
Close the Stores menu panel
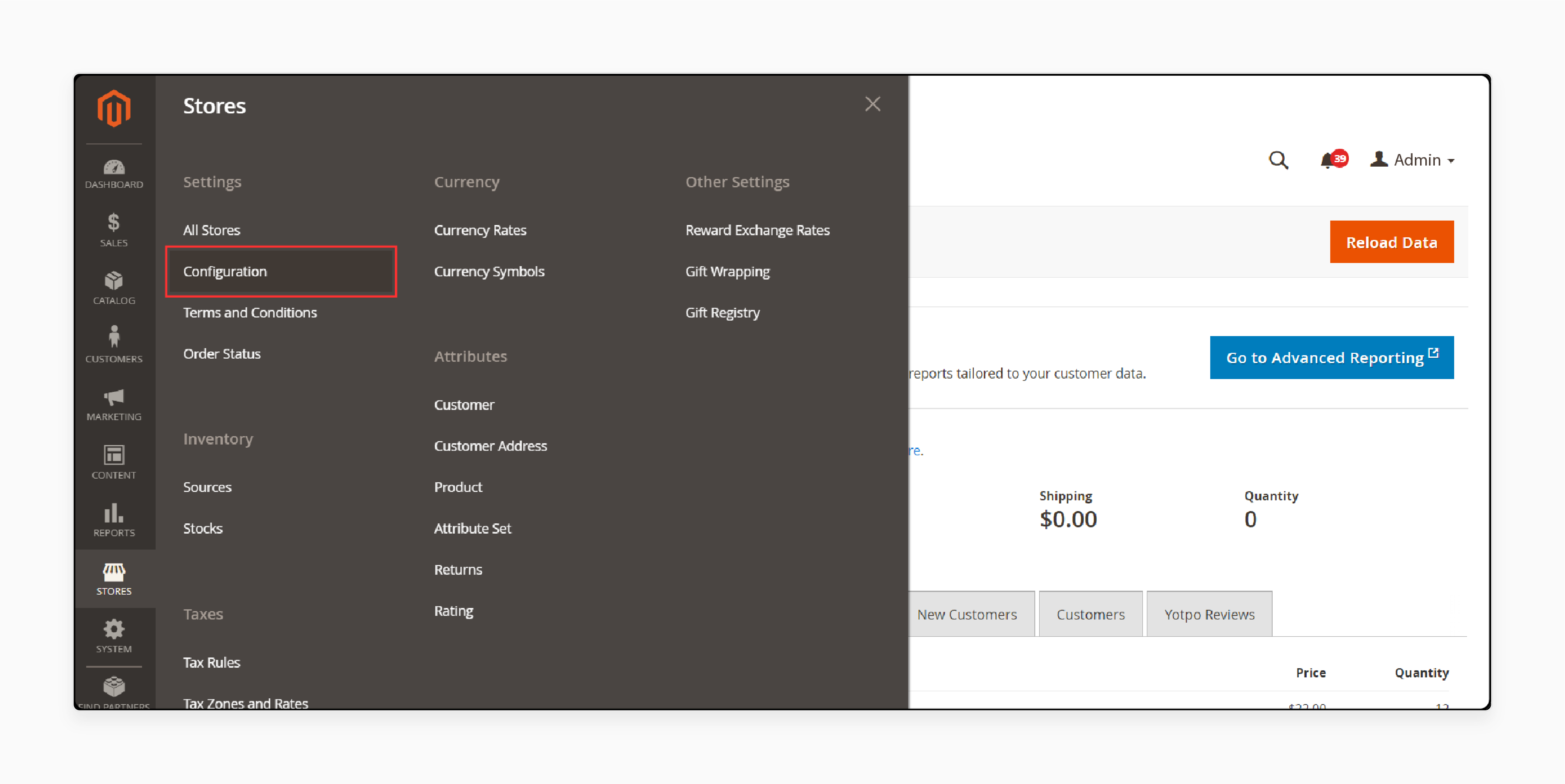873,104
